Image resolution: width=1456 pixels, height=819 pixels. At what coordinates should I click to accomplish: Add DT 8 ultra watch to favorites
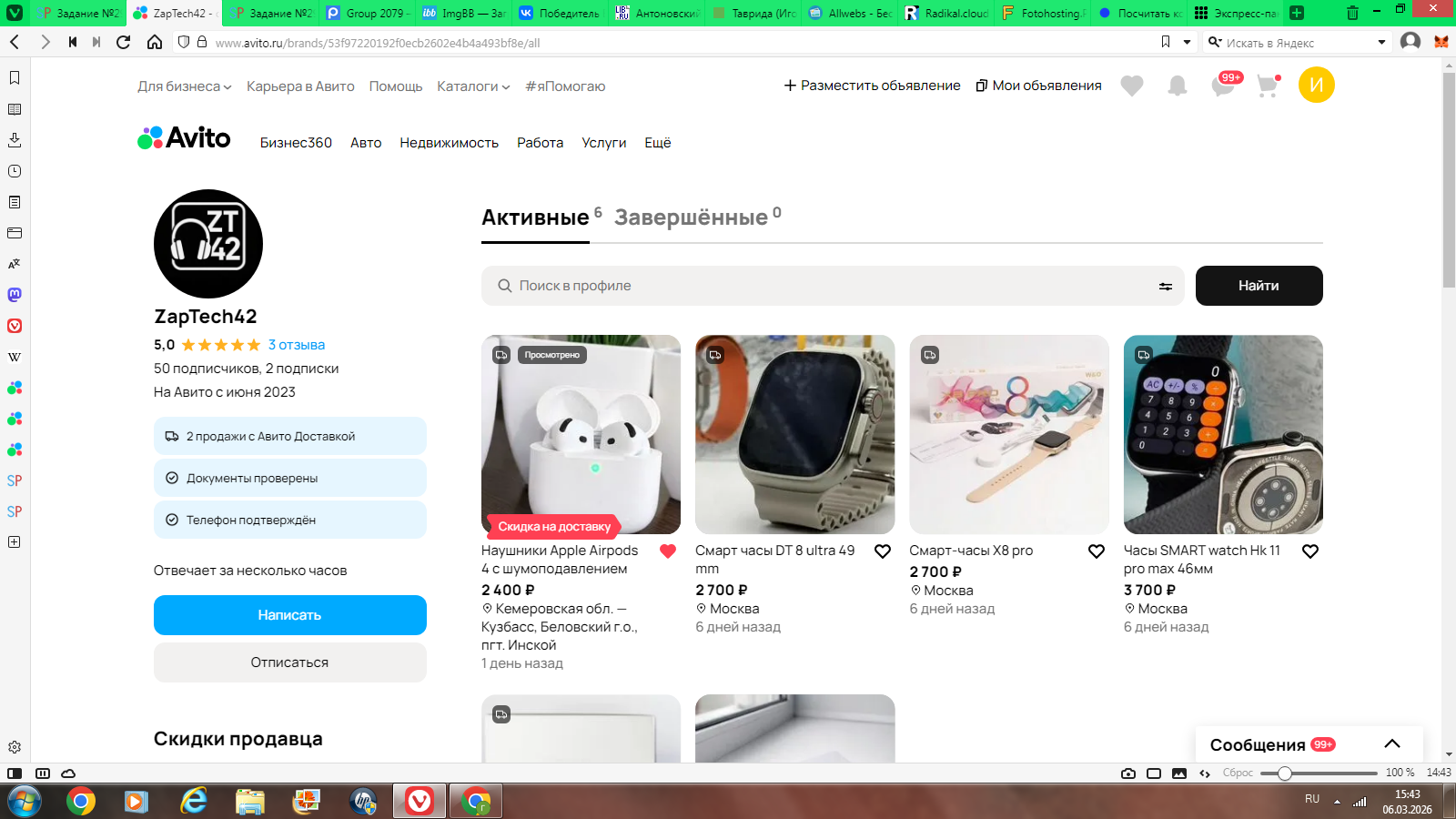(883, 551)
